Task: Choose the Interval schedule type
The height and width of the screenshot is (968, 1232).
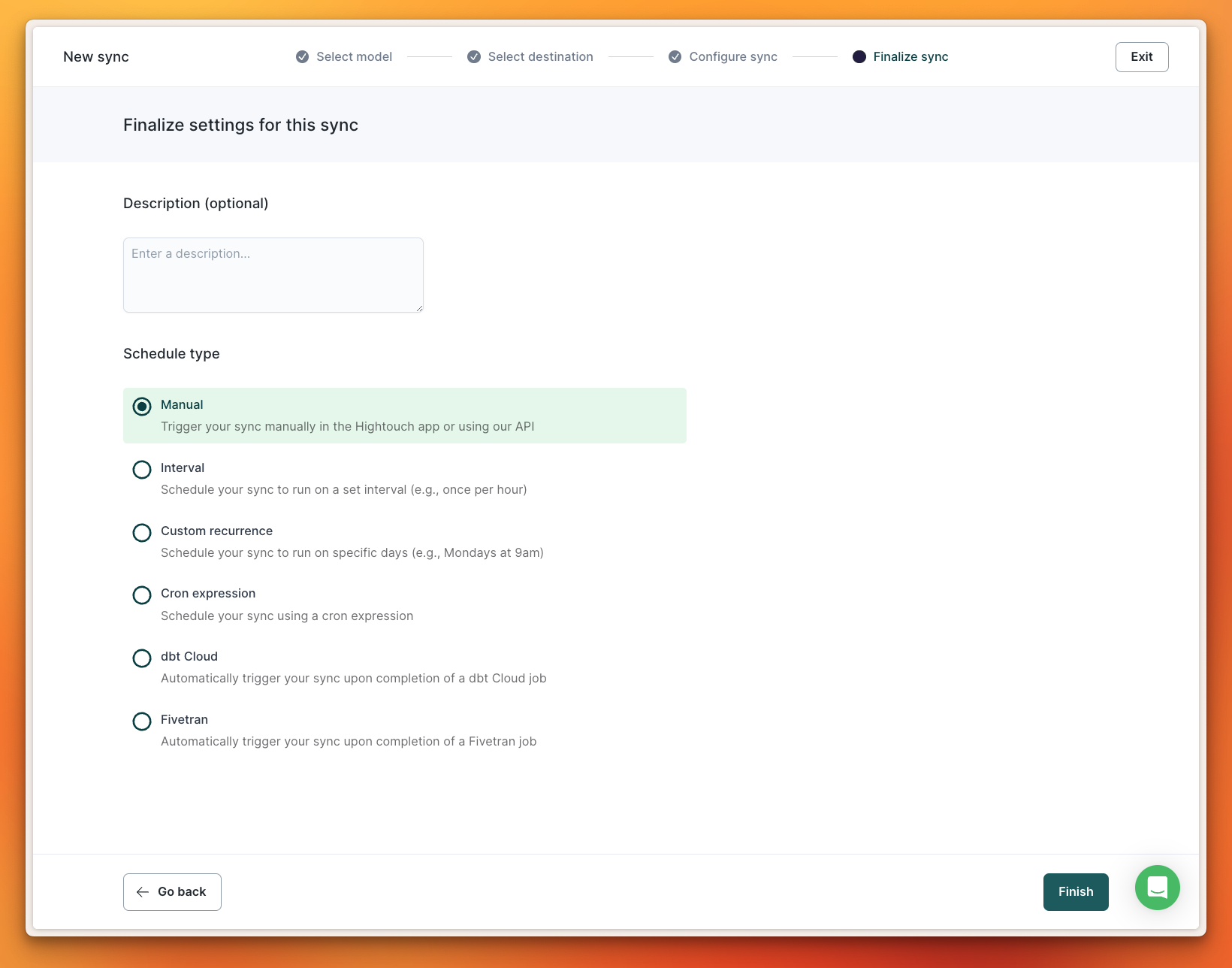Action: pos(142,470)
